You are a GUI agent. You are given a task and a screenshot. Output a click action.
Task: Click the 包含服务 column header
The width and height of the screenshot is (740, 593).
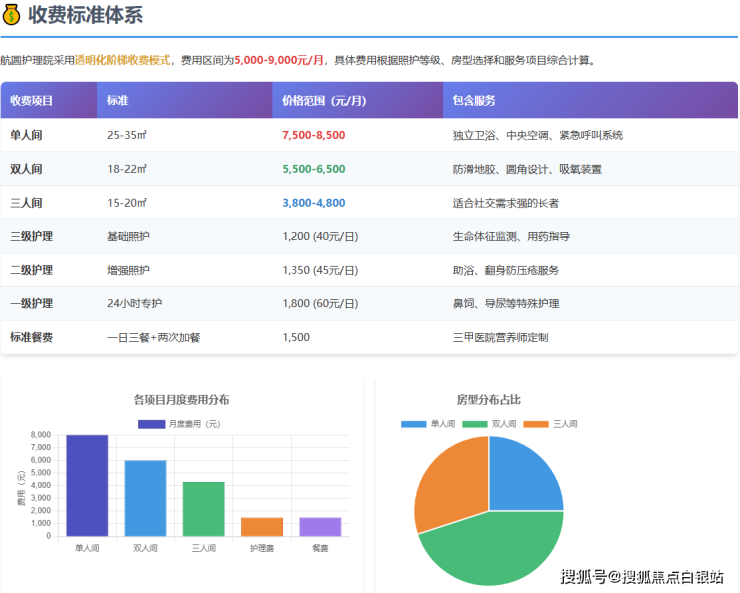(x=474, y=101)
